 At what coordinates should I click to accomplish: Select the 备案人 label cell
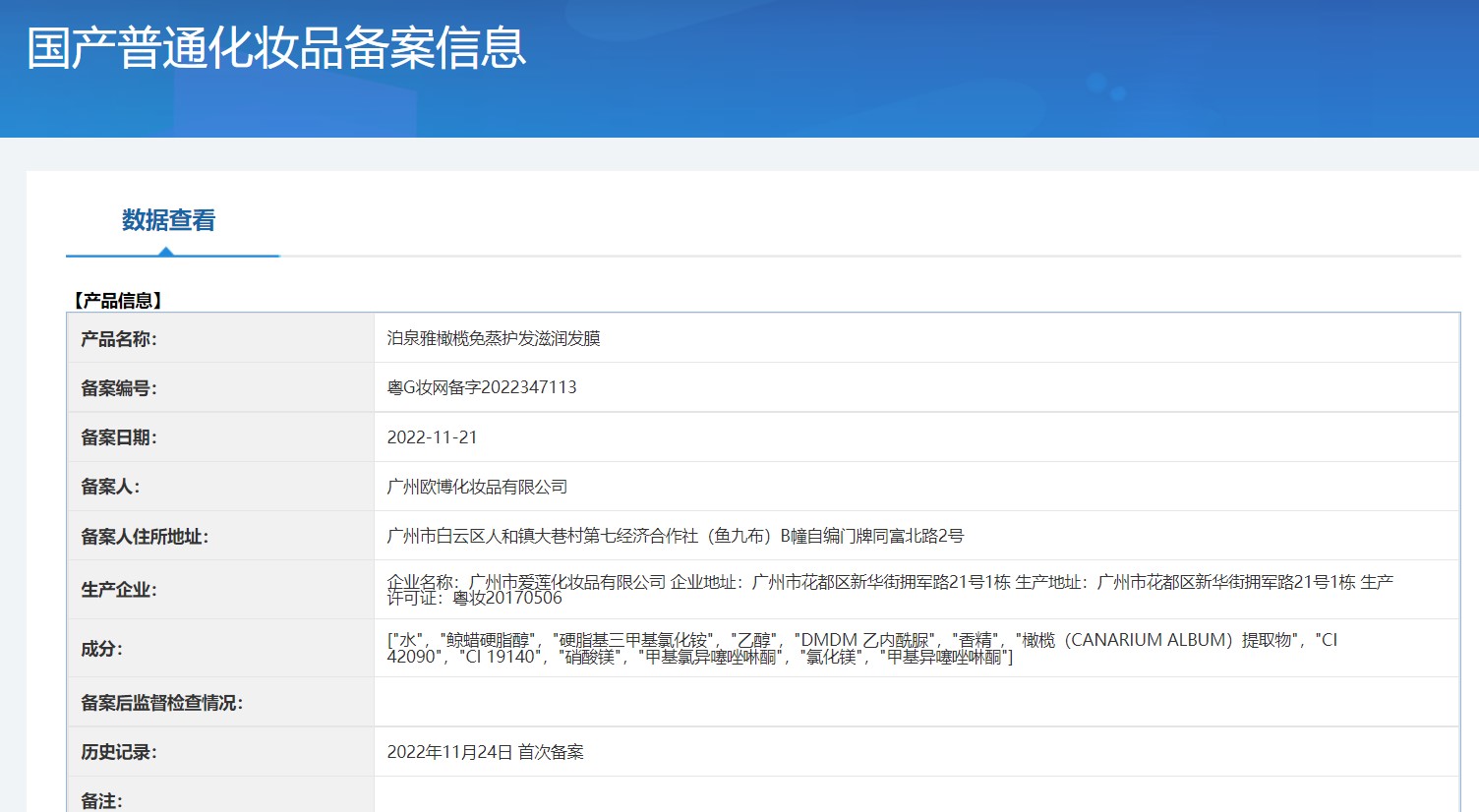(x=220, y=486)
